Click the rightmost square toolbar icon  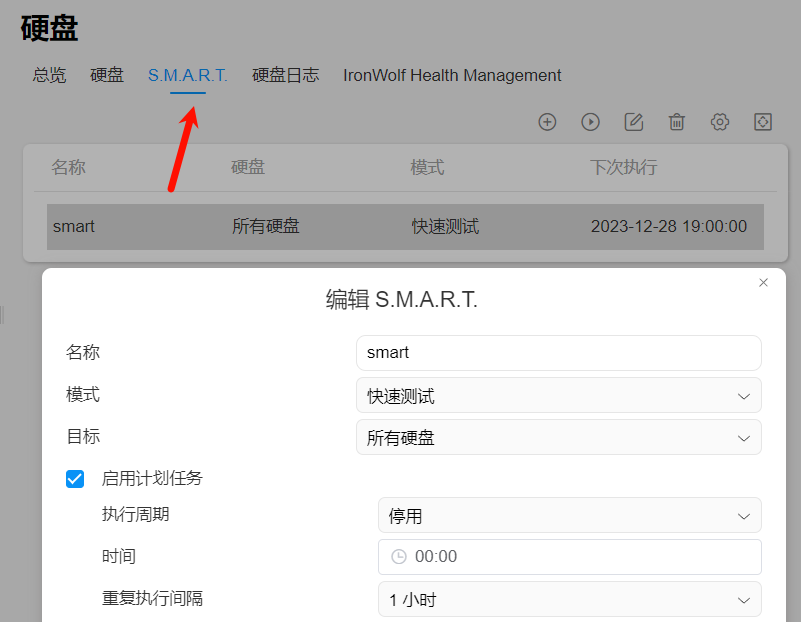pyautogui.click(x=763, y=122)
